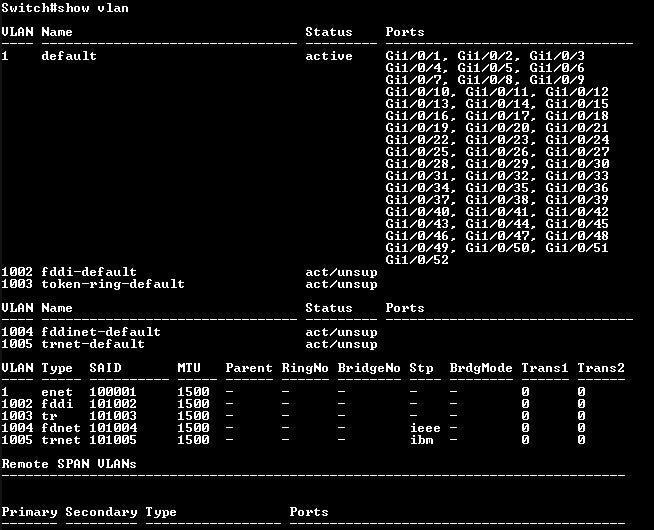The image size is (654, 530).
Task: Select the 'fddinet-default' VLAN name
Action: (101, 332)
